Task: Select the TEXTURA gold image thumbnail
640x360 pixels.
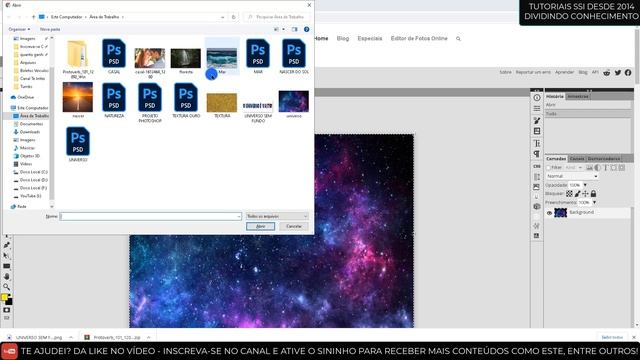Action: [222, 104]
